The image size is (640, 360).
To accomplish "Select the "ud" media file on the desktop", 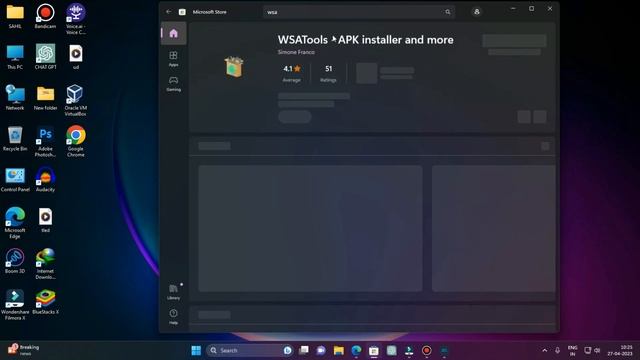I will (x=76, y=57).
